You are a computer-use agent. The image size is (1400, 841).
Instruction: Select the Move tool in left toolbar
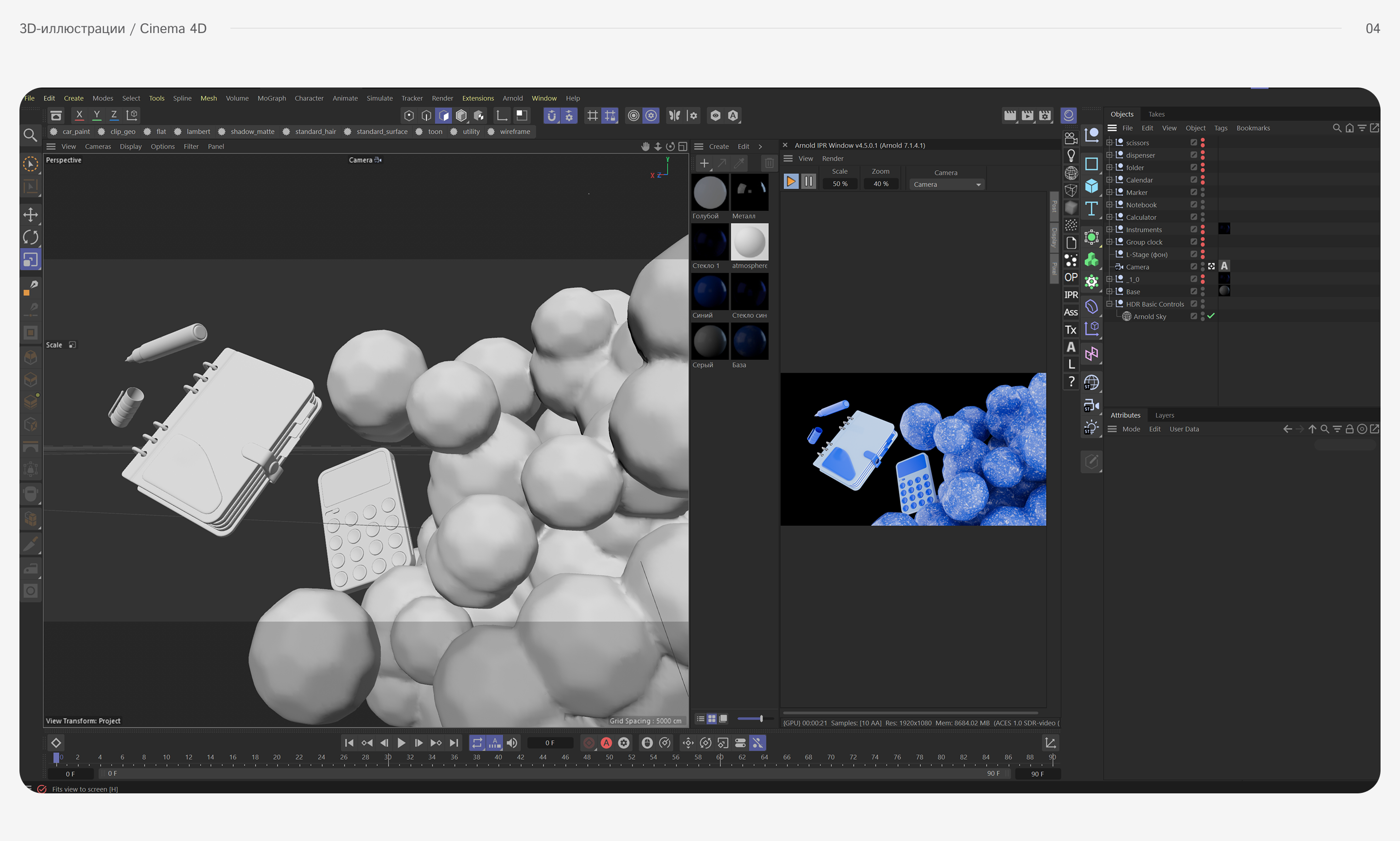point(31,215)
